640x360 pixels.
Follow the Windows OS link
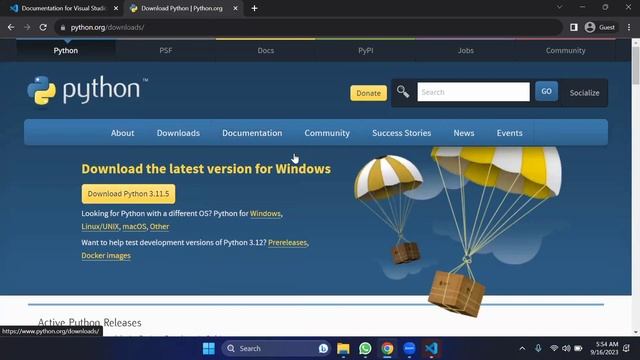(265, 213)
